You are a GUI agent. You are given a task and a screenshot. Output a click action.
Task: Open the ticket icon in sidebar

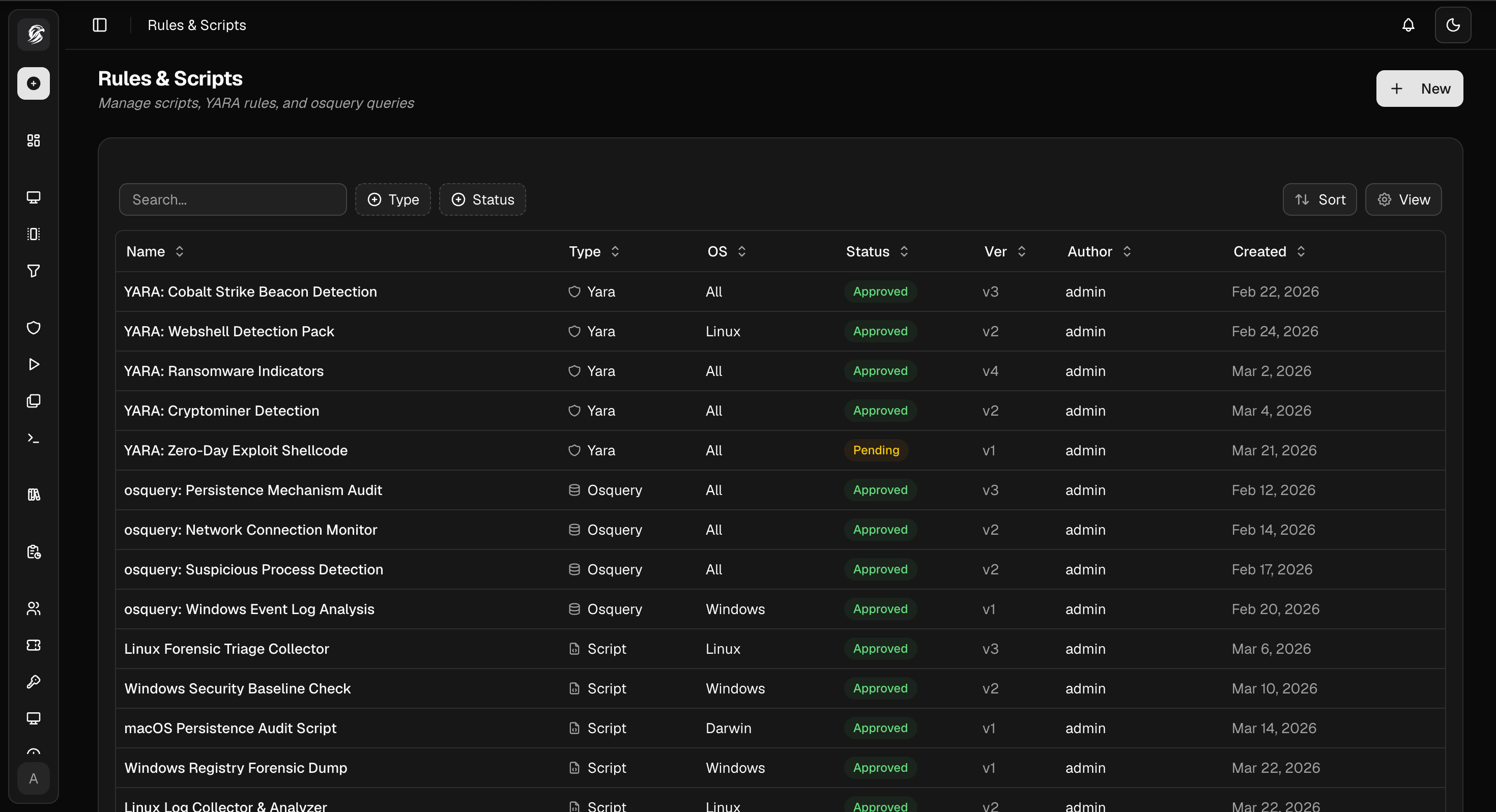coord(34,645)
